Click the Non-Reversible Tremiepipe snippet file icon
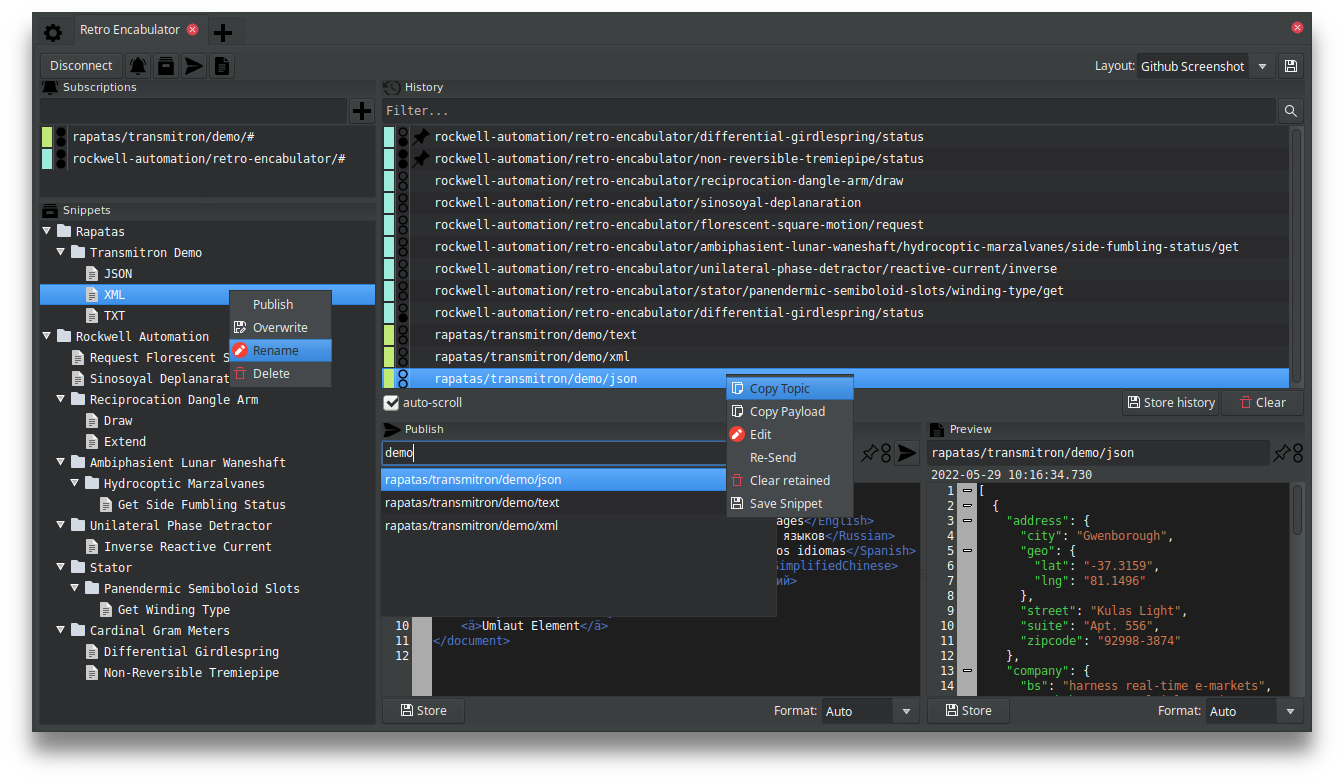 point(93,672)
